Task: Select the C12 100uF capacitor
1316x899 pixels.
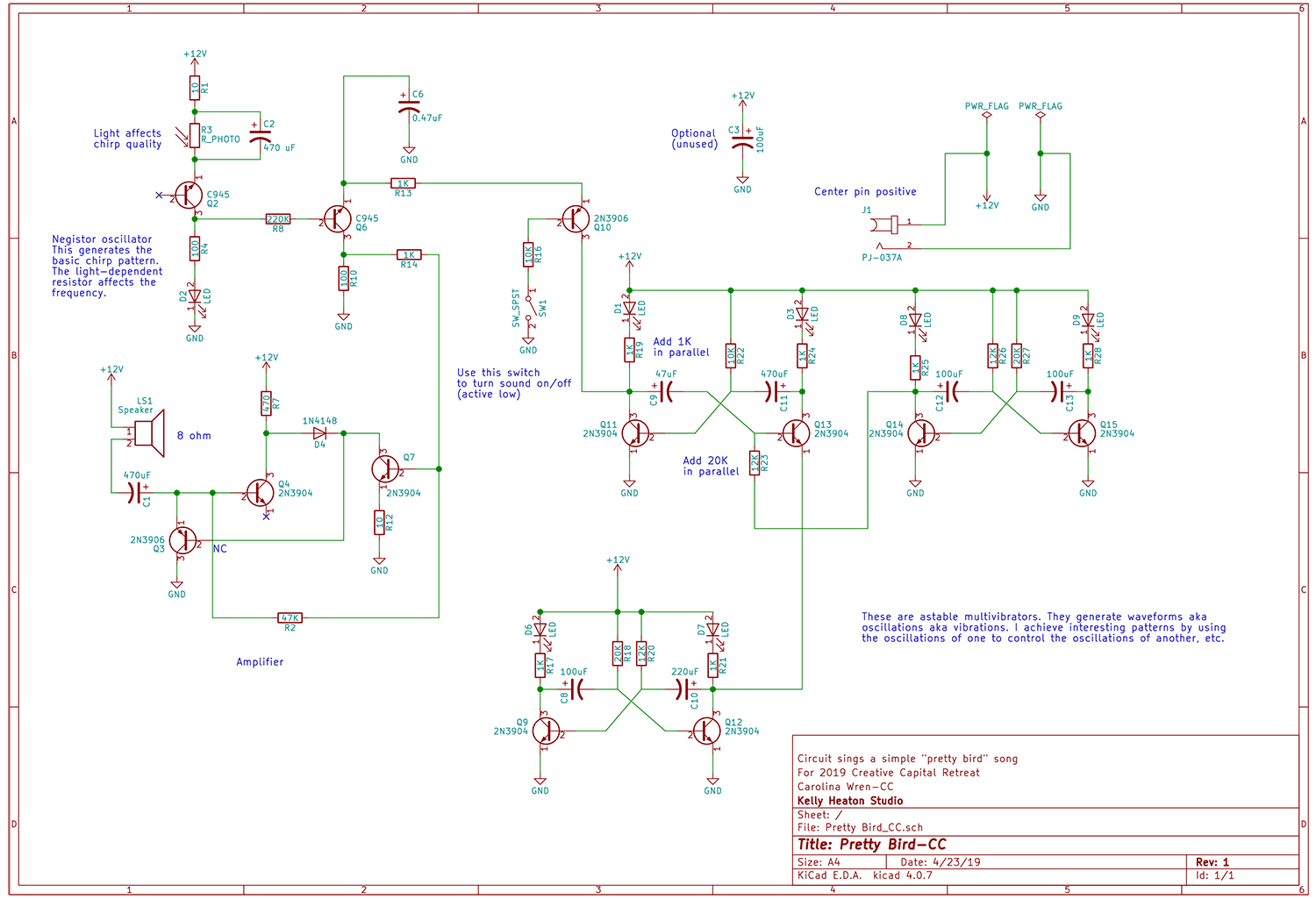Action: (x=950, y=391)
